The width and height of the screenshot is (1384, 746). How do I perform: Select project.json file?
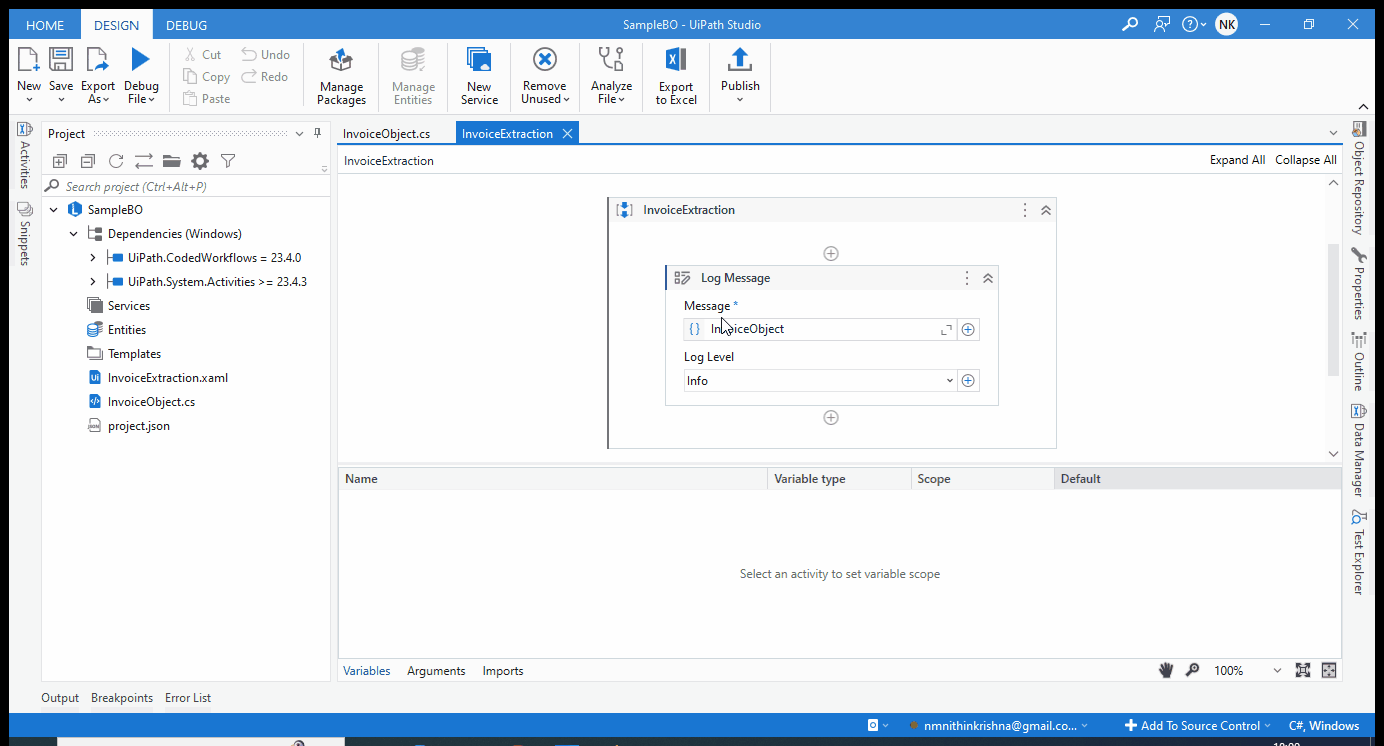[x=138, y=426]
